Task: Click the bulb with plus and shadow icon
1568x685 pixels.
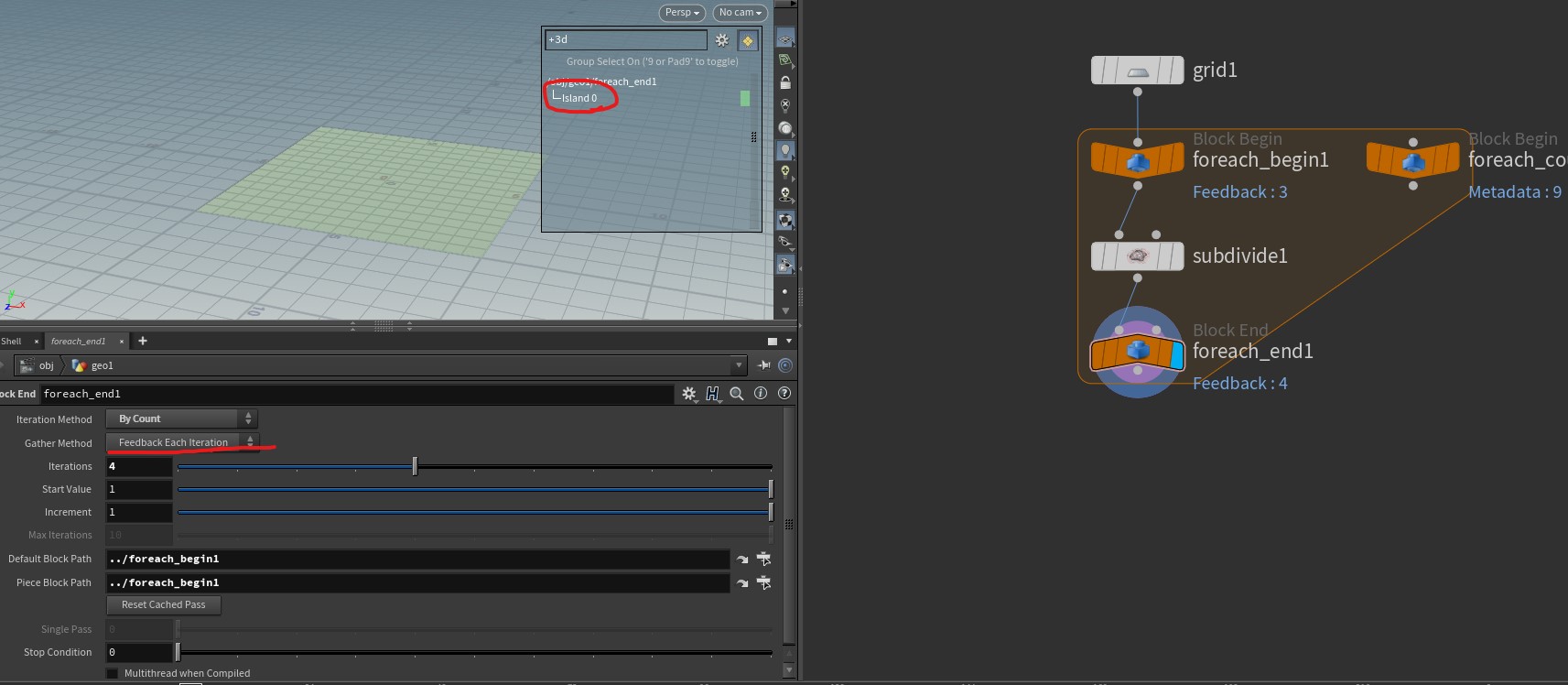Action: pos(785,195)
